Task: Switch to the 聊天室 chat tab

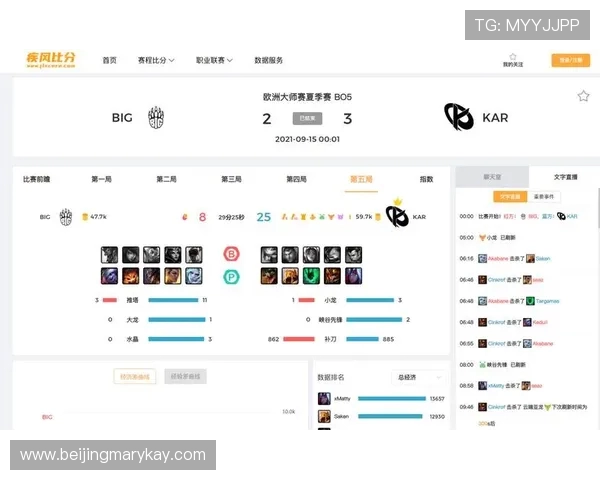Action: pos(492,177)
